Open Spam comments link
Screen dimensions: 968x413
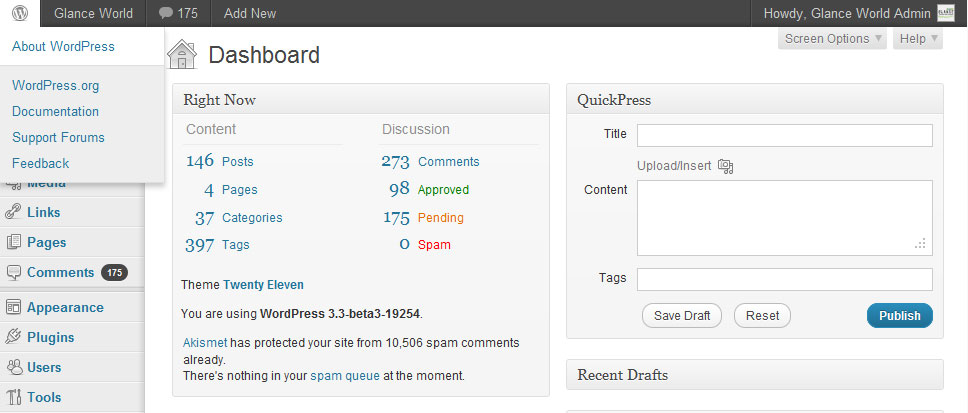coord(434,244)
